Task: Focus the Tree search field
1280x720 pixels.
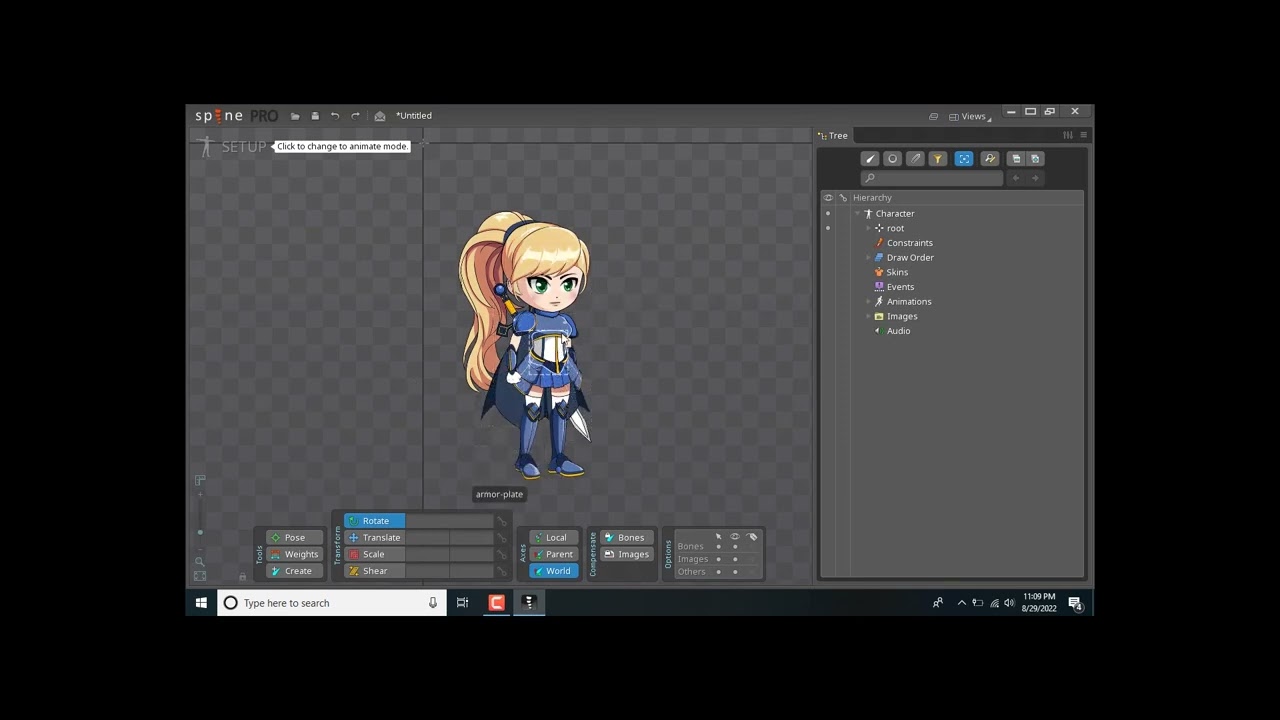Action: point(931,179)
